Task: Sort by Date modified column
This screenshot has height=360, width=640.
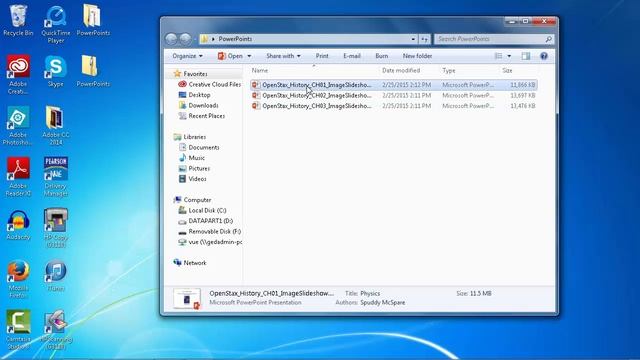Action: click(401, 70)
